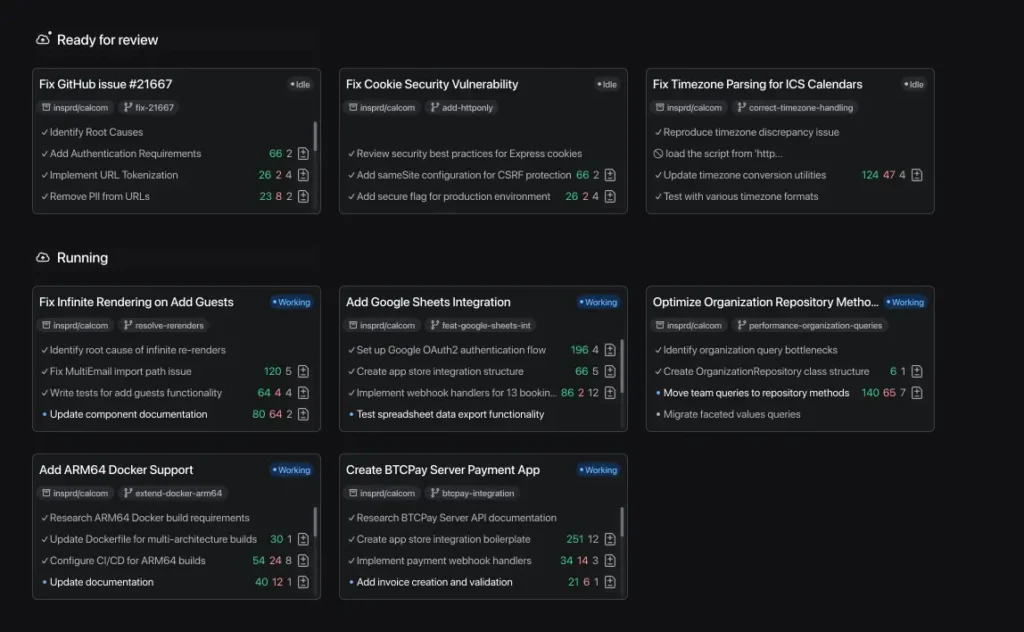1024x632 pixels.
Task: Open file diff icon for Add invoice creation and validation
Action: click(x=609, y=582)
